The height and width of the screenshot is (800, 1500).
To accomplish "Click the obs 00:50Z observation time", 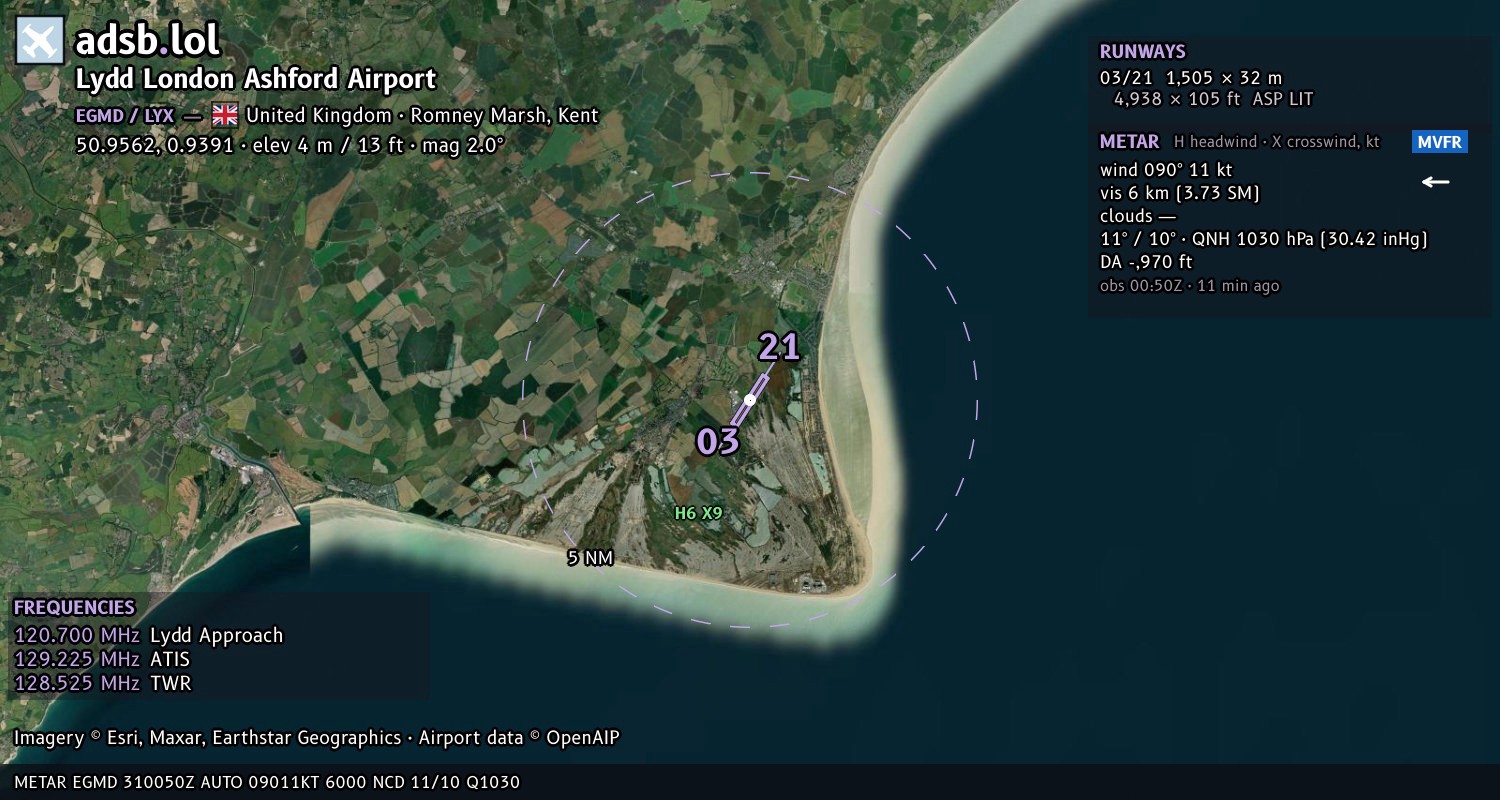I will pos(1190,286).
